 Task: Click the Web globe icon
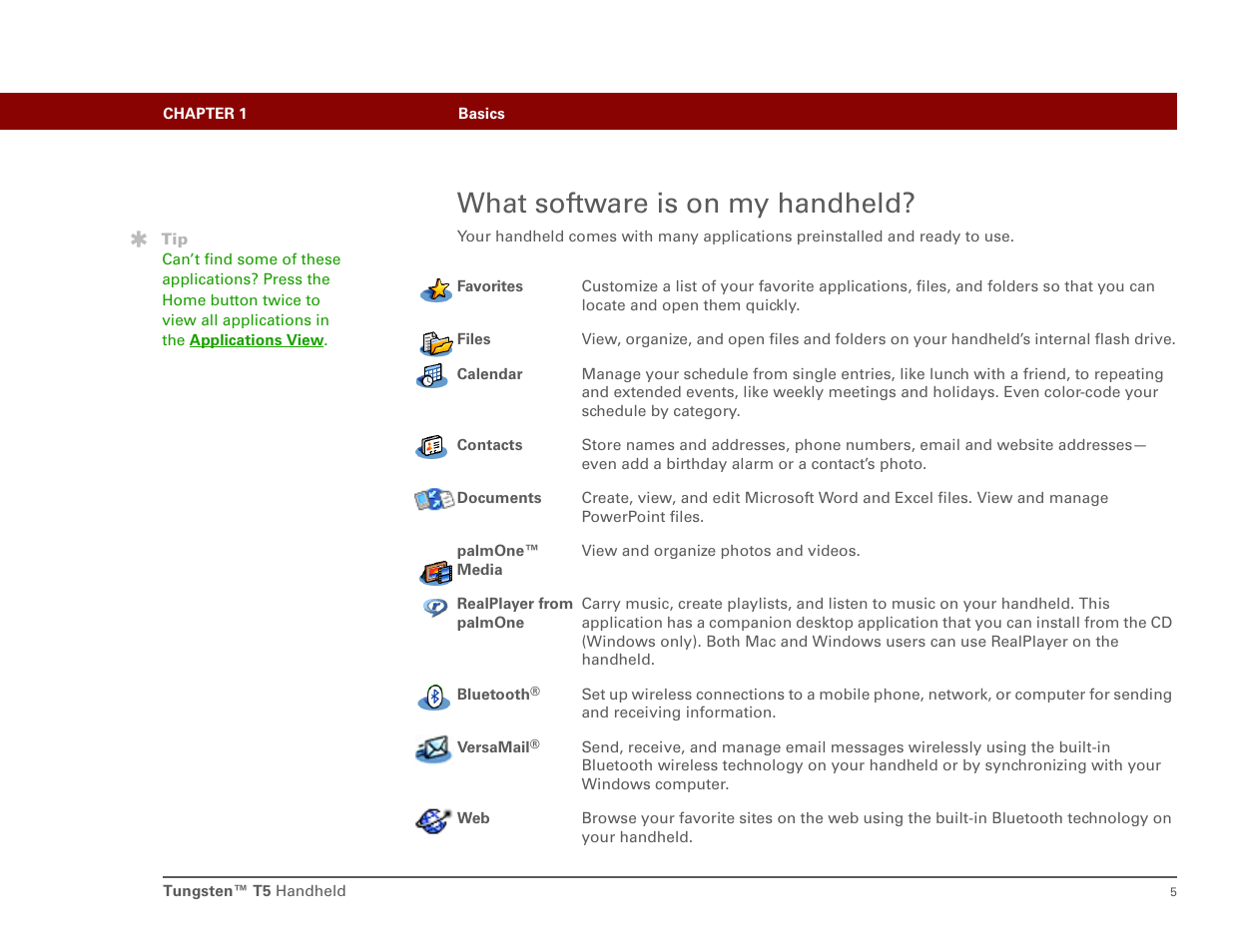(x=432, y=820)
